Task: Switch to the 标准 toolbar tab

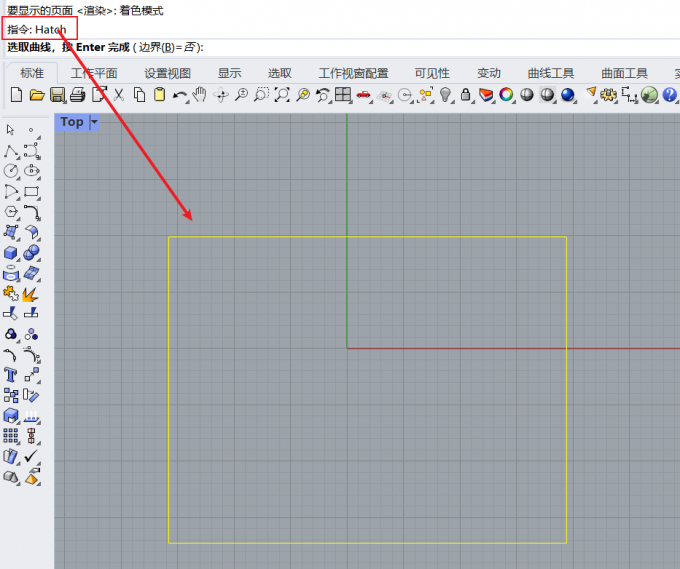Action: (32, 73)
